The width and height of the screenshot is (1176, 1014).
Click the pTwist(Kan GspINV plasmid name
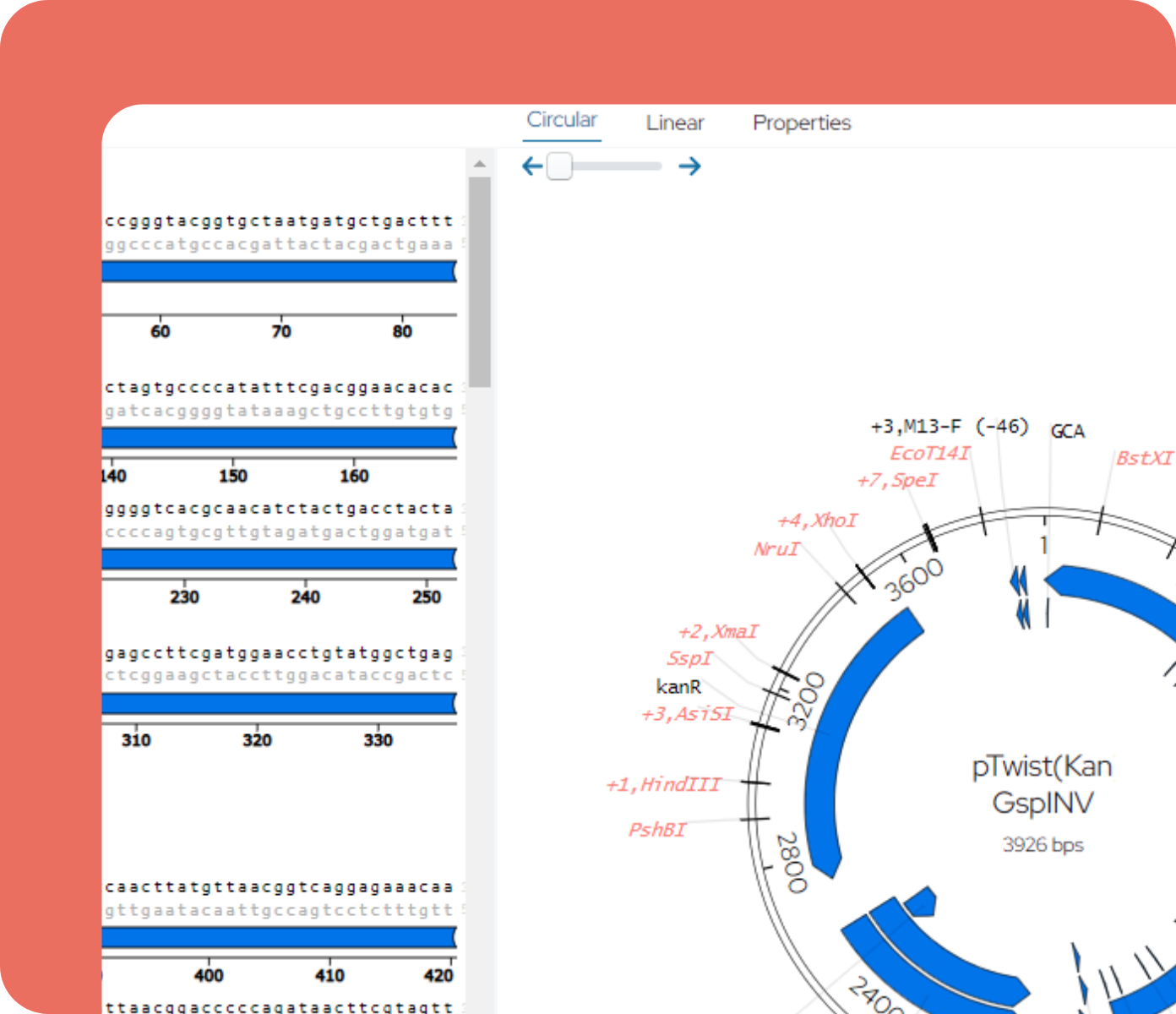[1042, 784]
